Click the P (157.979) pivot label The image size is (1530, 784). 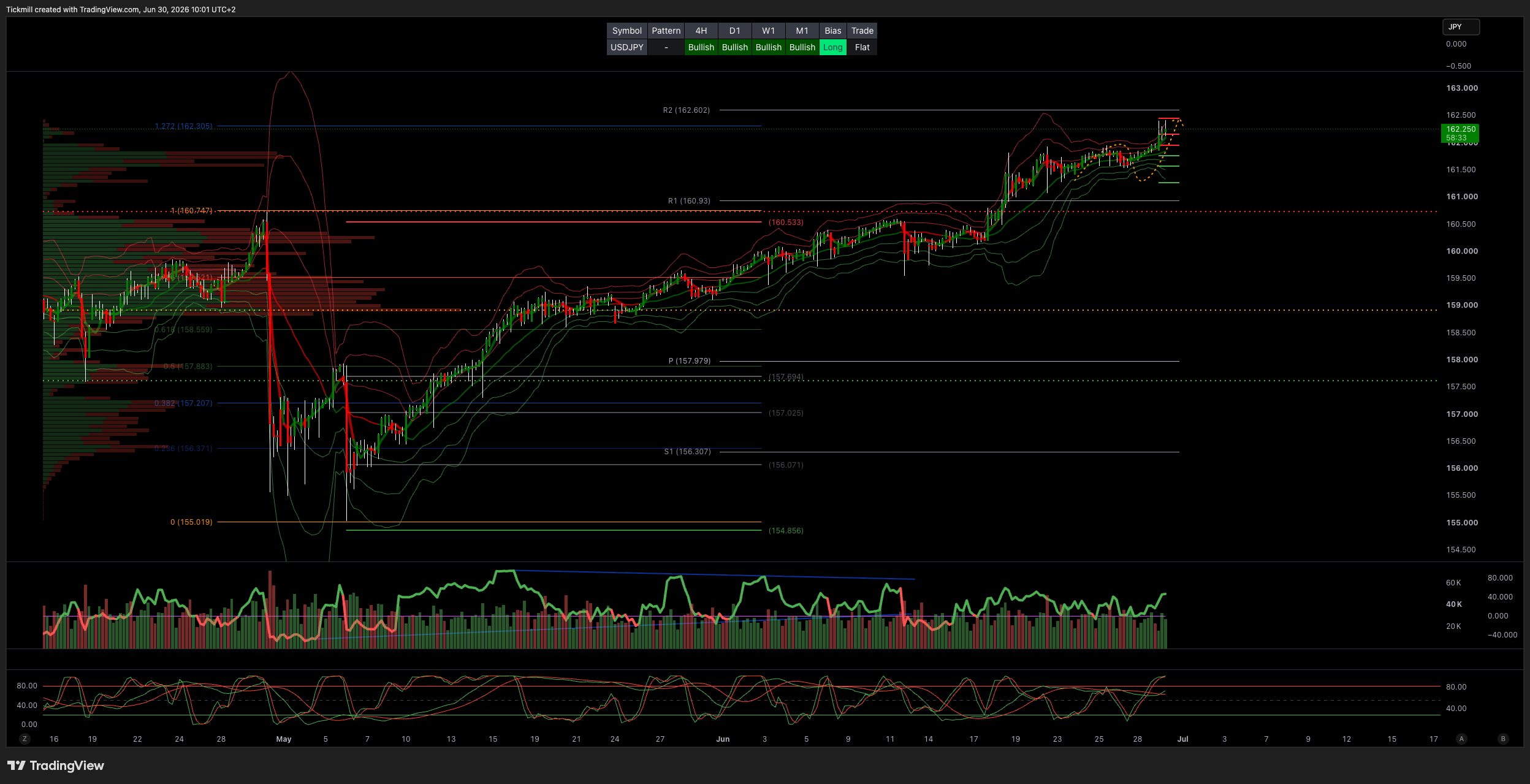[x=690, y=361]
